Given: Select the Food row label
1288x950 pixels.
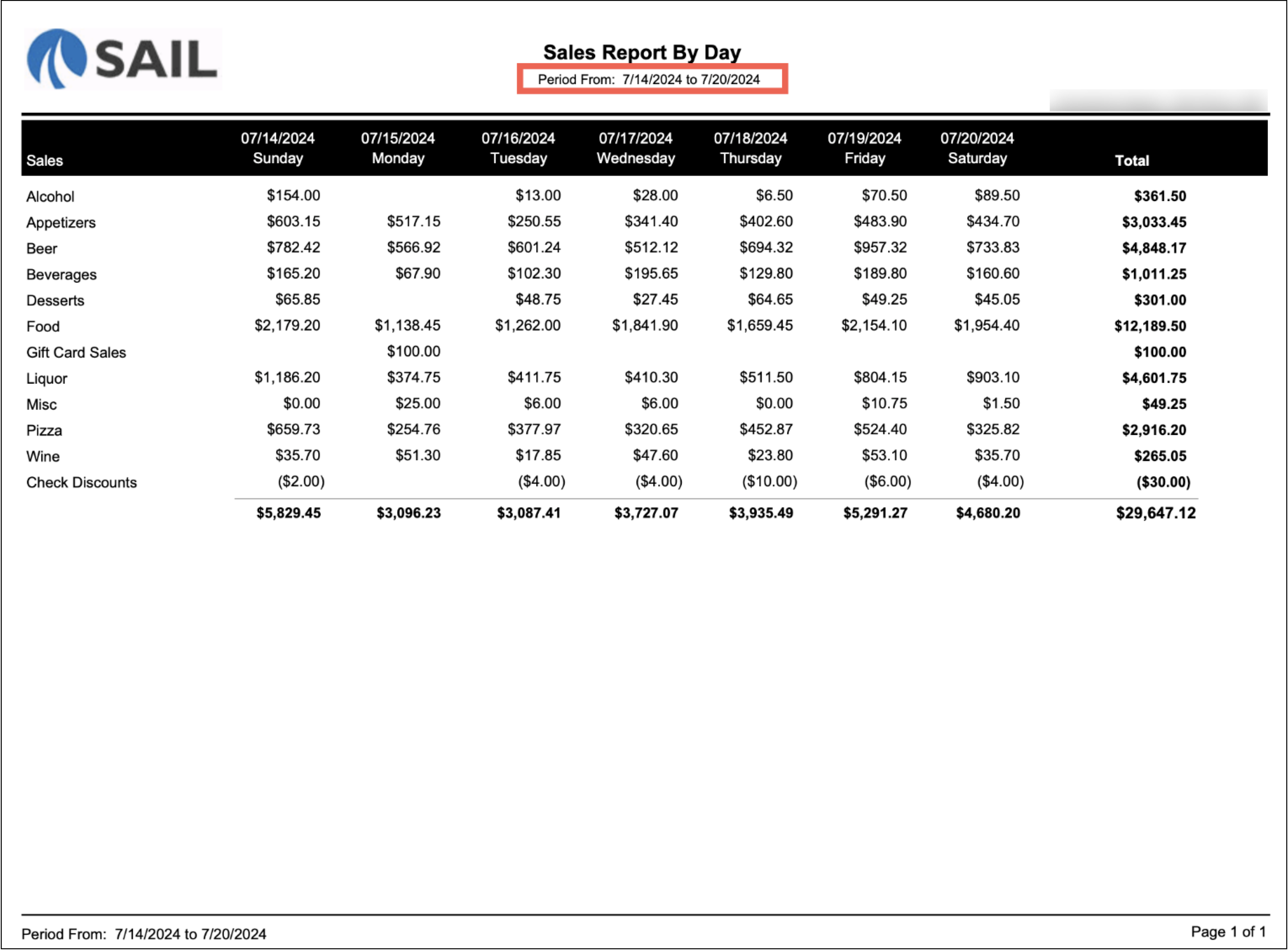Looking at the screenshot, I should (x=43, y=326).
